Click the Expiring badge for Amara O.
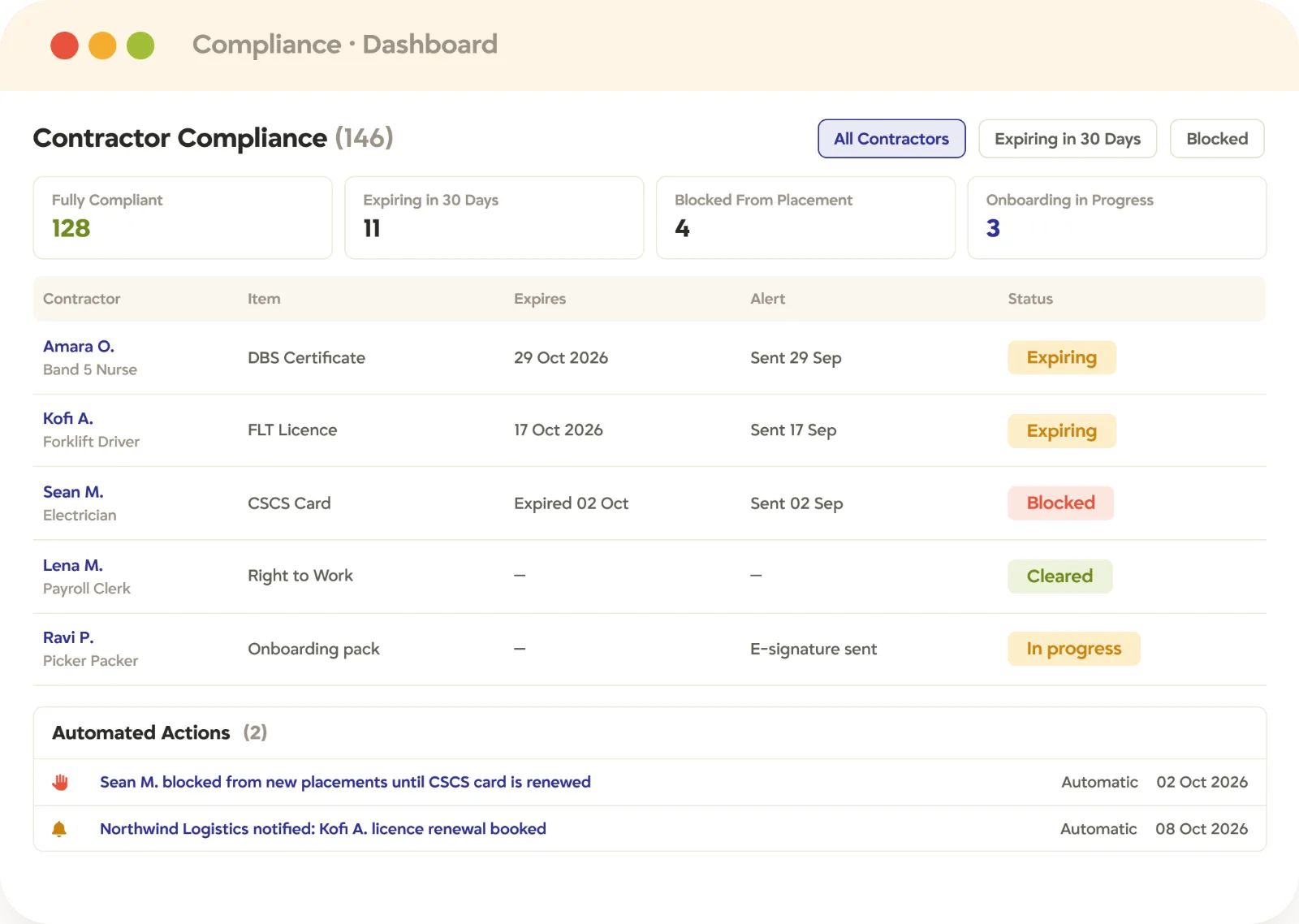The width and height of the screenshot is (1299, 924). coord(1062,358)
